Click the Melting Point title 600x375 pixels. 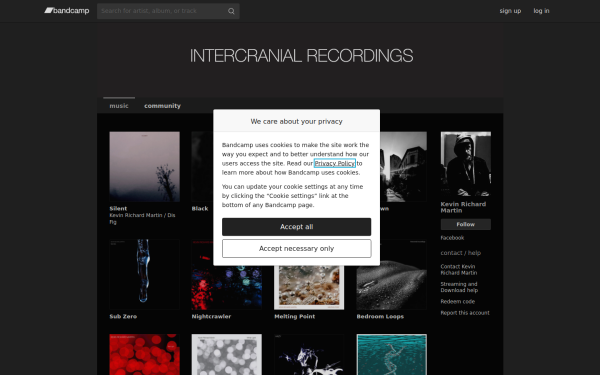coord(295,316)
